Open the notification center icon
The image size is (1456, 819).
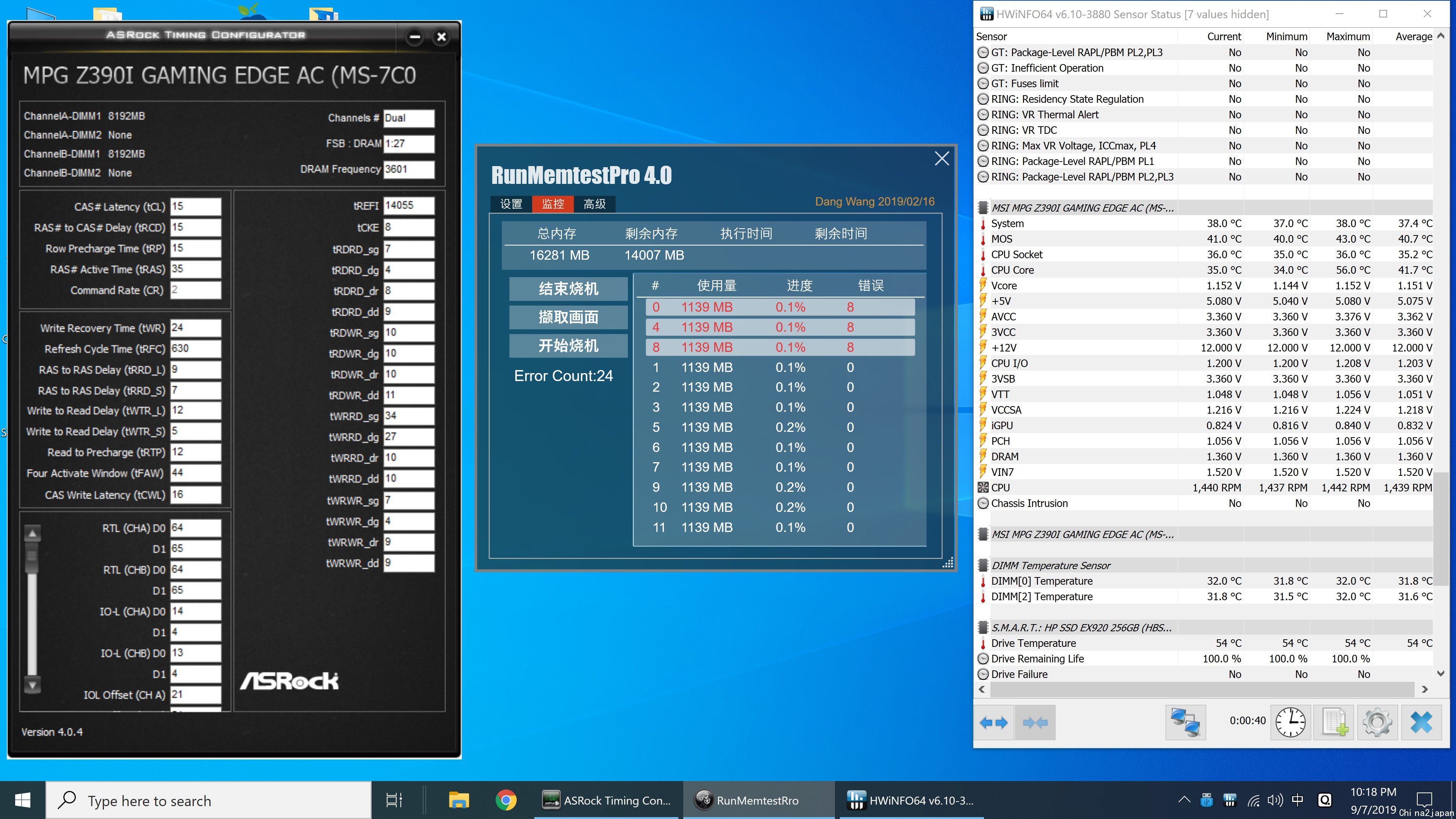coord(1425,800)
